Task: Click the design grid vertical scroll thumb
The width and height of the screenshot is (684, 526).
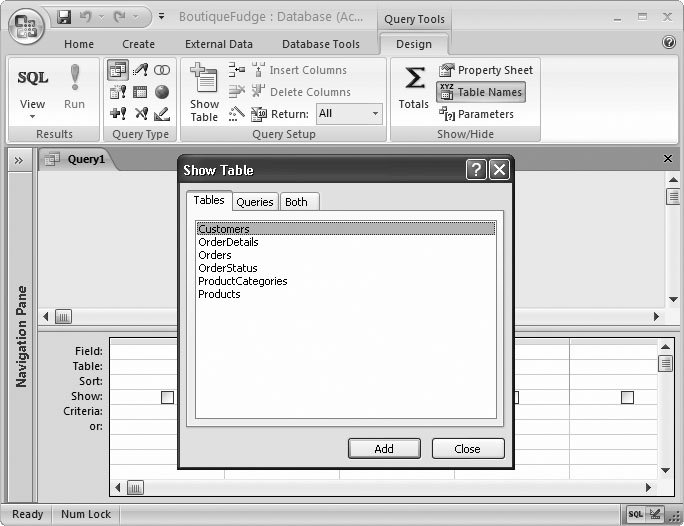Action: click(665, 363)
